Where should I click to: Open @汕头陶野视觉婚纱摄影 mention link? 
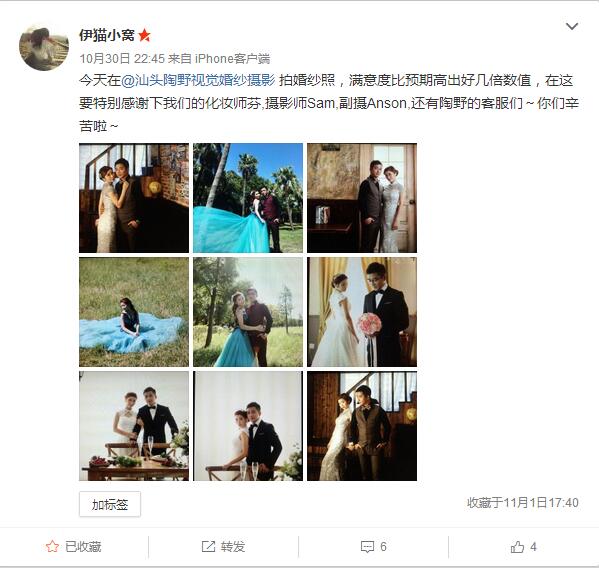coord(198,80)
